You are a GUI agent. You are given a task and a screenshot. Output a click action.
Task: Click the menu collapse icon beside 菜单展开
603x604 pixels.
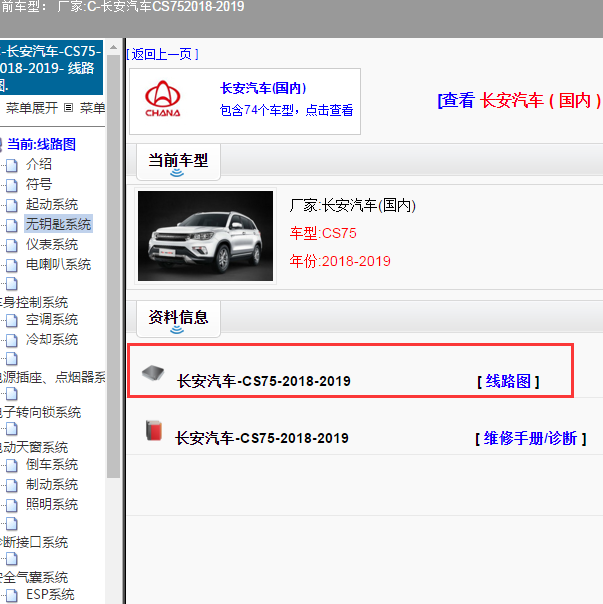[x=68, y=107]
